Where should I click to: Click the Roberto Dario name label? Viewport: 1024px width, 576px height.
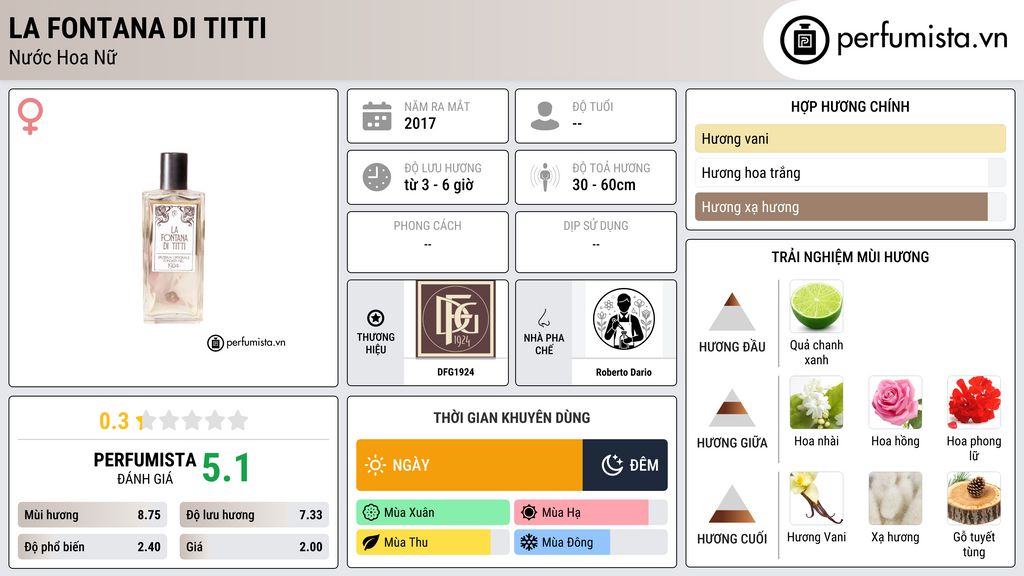(x=624, y=372)
